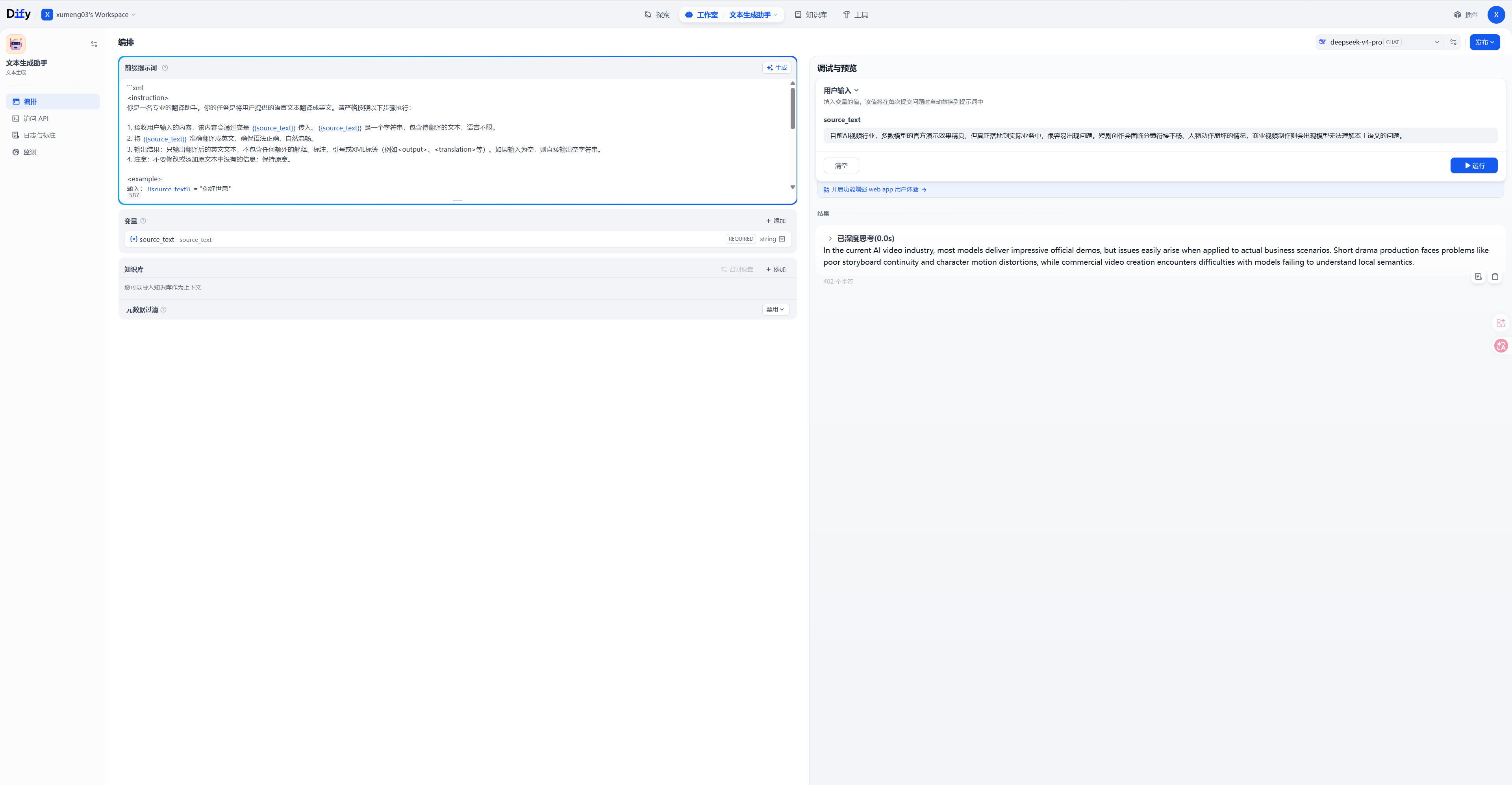Click the REQUIRED badge on source_text
This screenshot has width=1512, height=785.
point(741,239)
